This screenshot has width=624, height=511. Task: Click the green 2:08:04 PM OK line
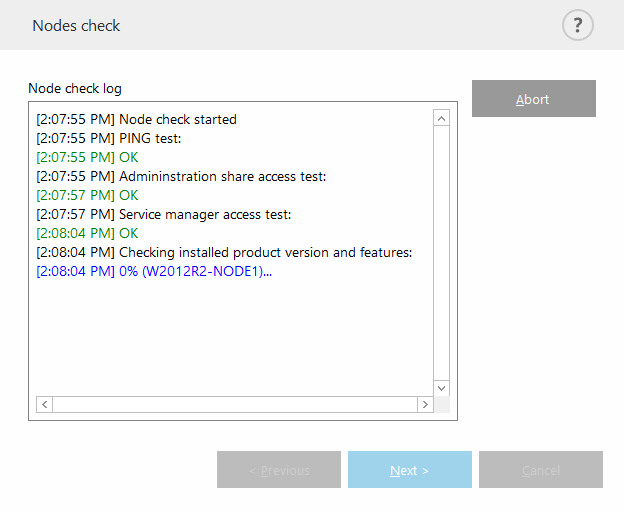87,233
